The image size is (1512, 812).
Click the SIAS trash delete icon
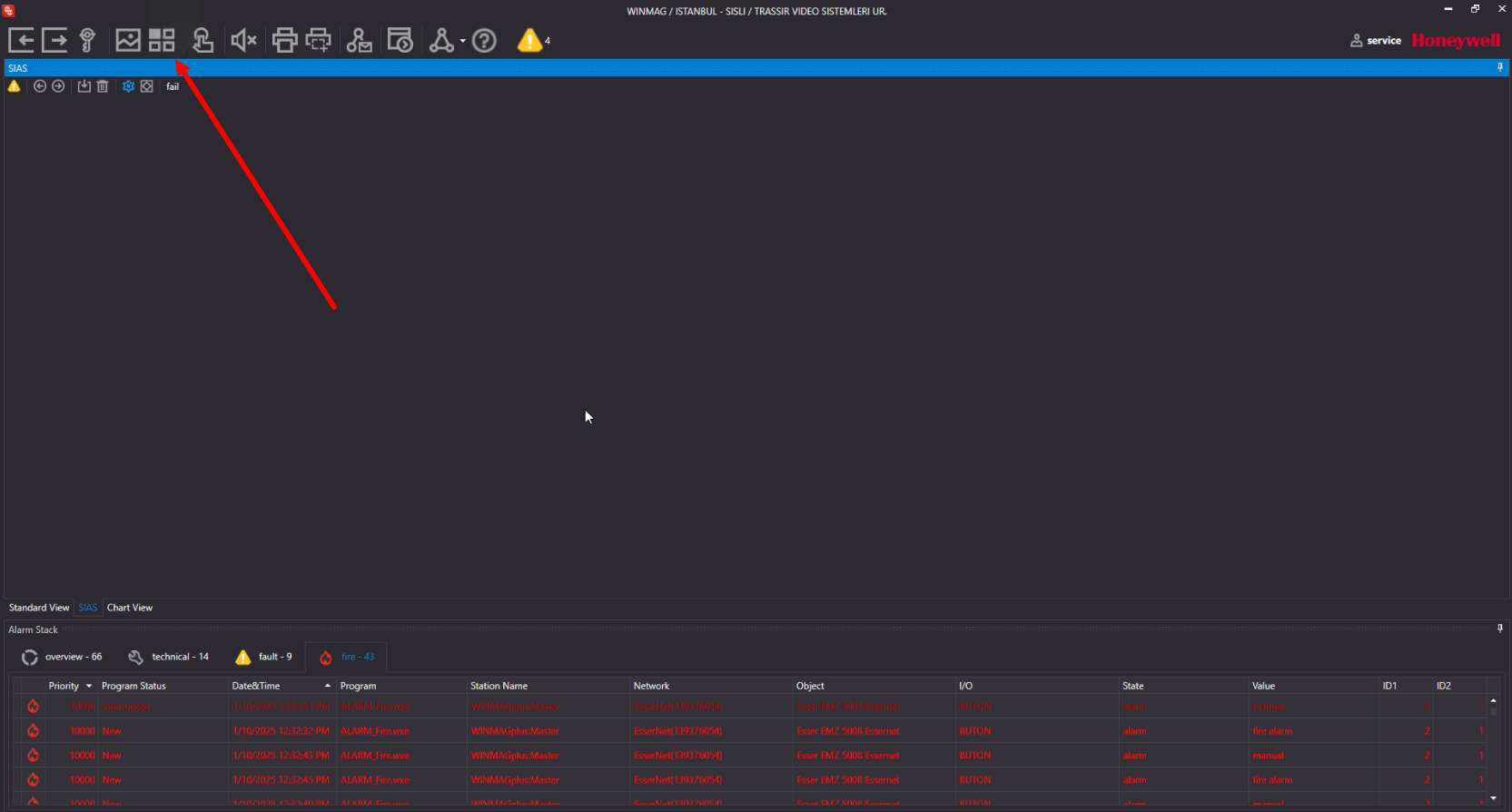(103, 86)
